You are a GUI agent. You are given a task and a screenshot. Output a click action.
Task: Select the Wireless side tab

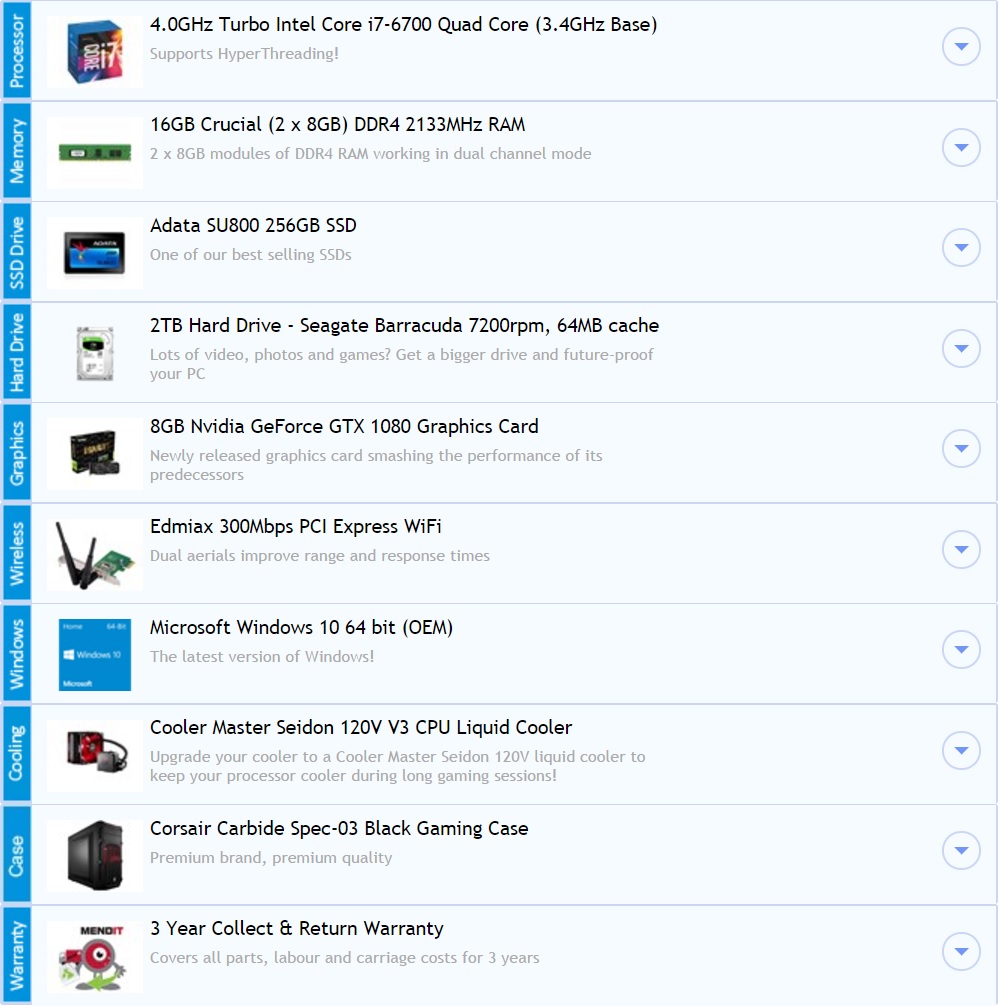coord(16,553)
